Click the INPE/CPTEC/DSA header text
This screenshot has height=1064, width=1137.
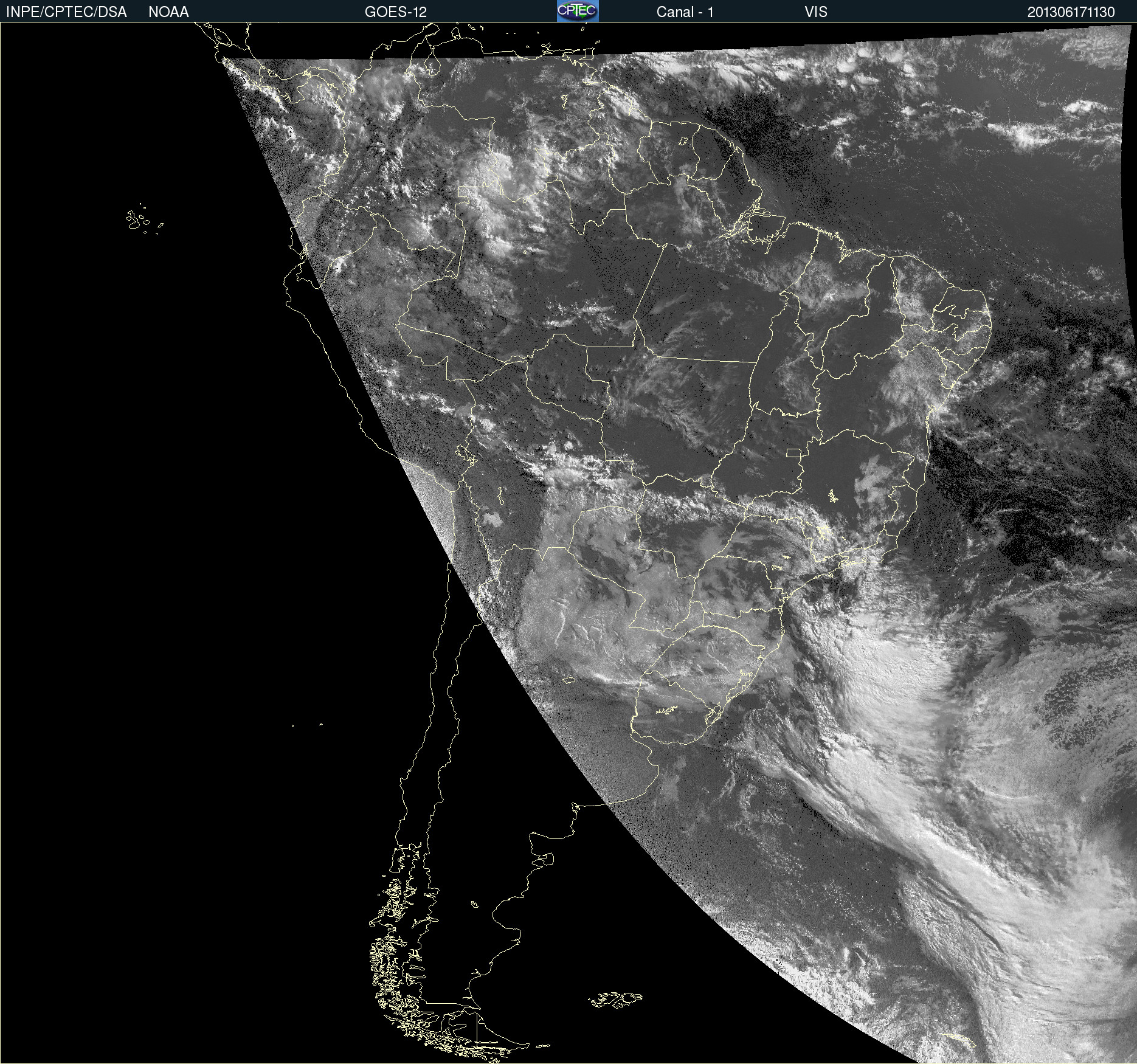(66, 12)
